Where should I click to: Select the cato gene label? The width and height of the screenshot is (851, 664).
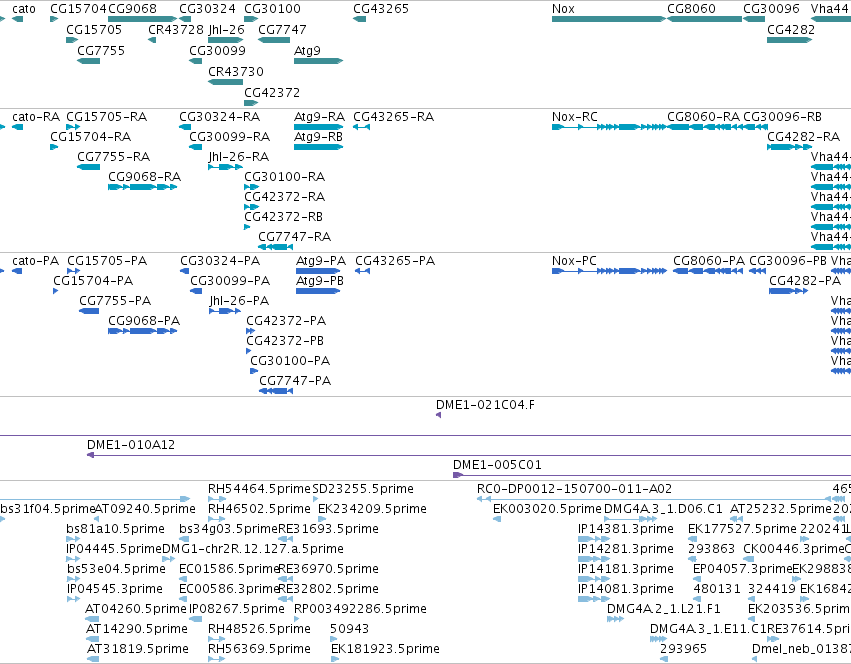(24, 9)
